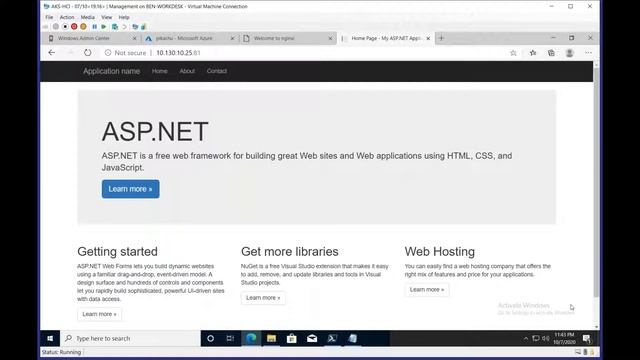This screenshot has width=640, height=360.
Task: Open the notebook-like app after PowerShell
Action: coord(353,338)
